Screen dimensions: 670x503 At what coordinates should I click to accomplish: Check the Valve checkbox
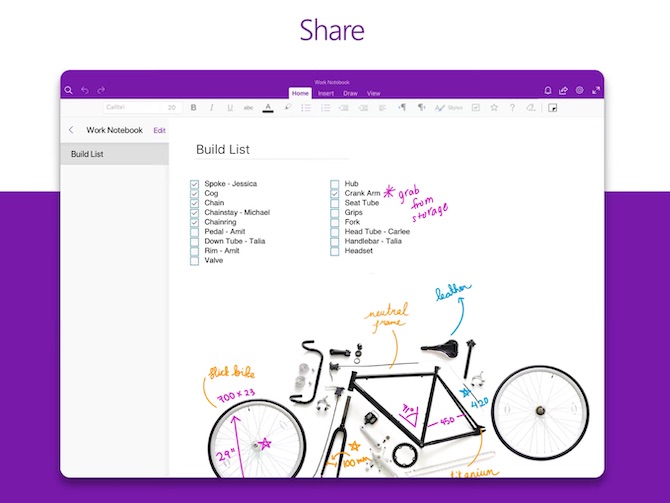tap(194, 261)
